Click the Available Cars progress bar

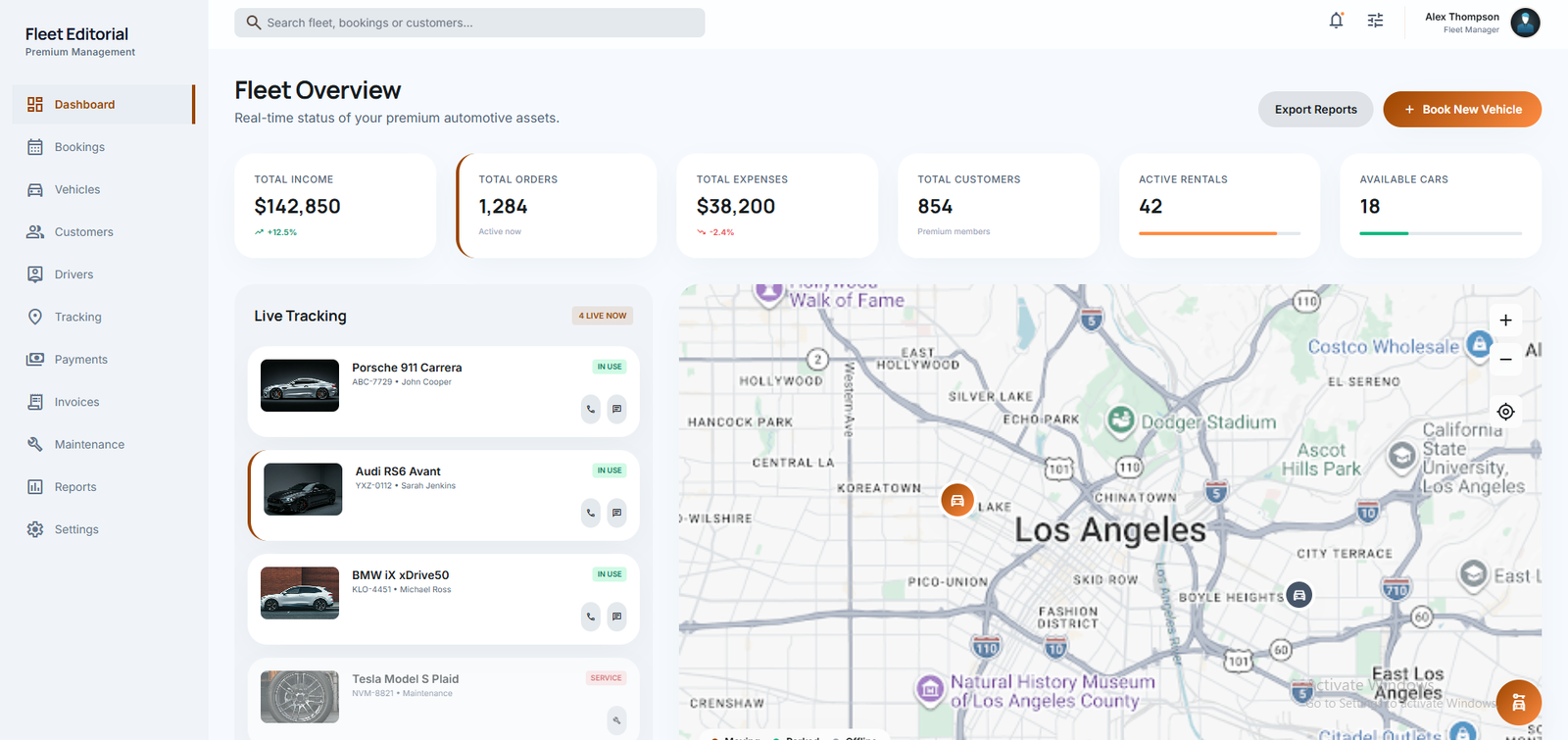pyautogui.click(x=1441, y=233)
